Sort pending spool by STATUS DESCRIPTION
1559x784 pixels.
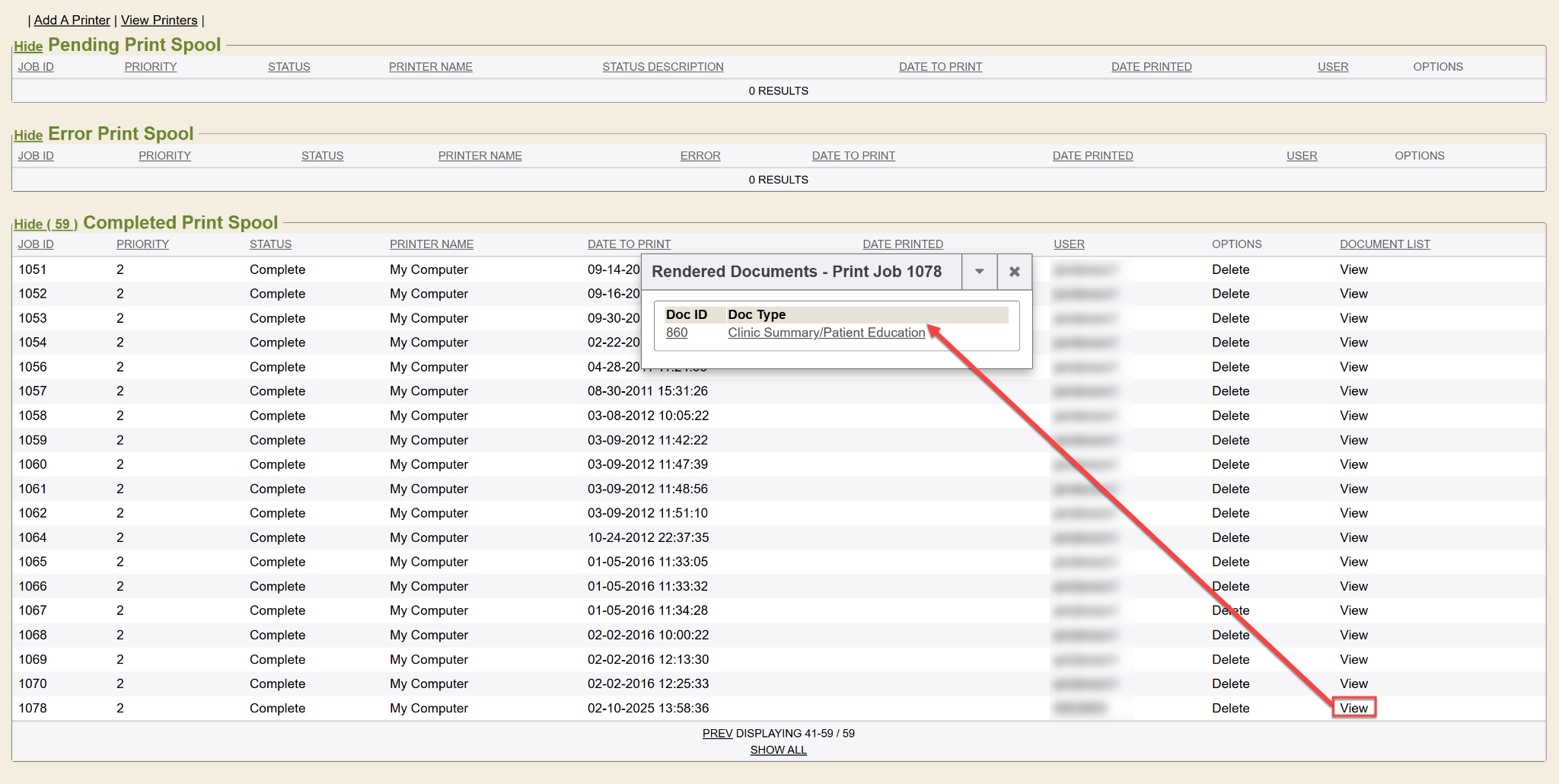tap(662, 67)
